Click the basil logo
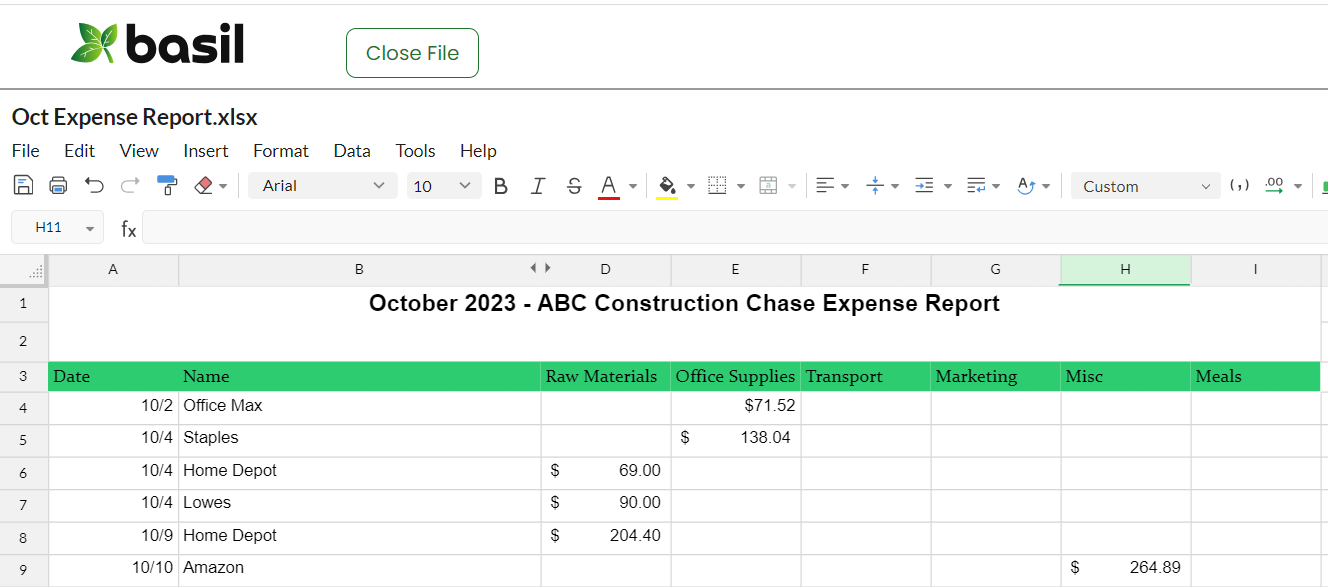Viewport: 1328px width, 587px height. click(x=158, y=45)
